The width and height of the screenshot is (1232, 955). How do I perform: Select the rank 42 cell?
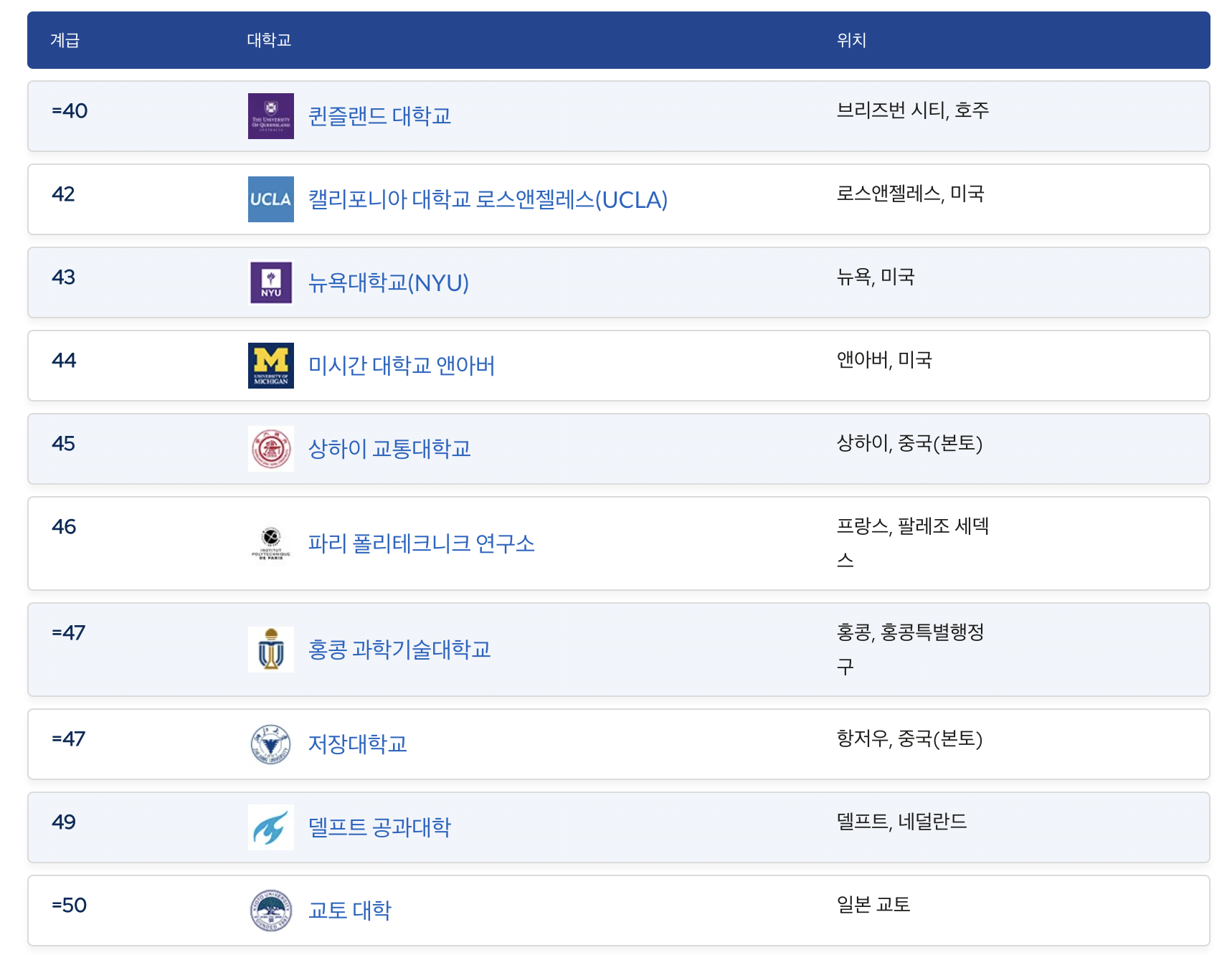tap(63, 194)
